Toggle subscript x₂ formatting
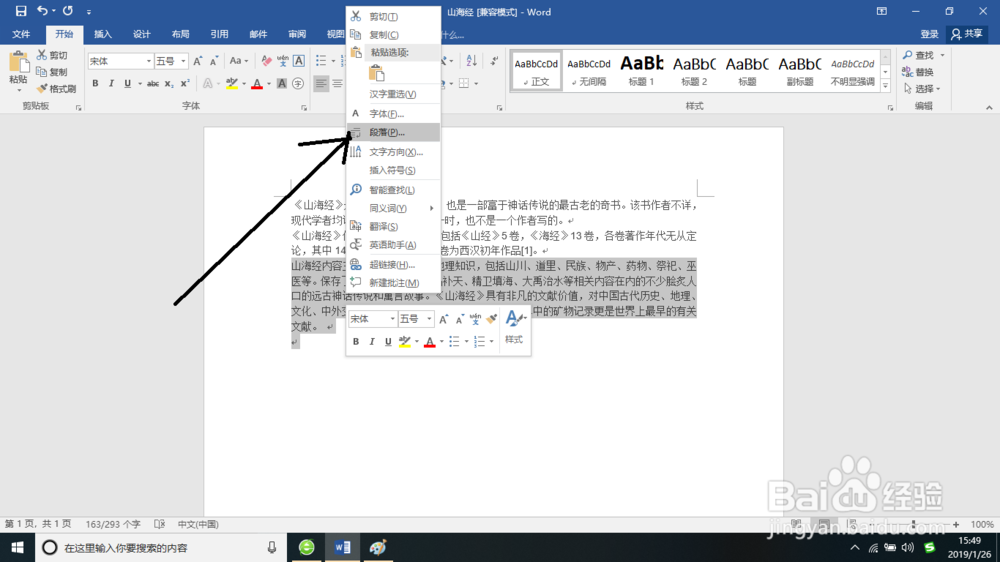The width and height of the screenshot is (1000, 562). 168,84
